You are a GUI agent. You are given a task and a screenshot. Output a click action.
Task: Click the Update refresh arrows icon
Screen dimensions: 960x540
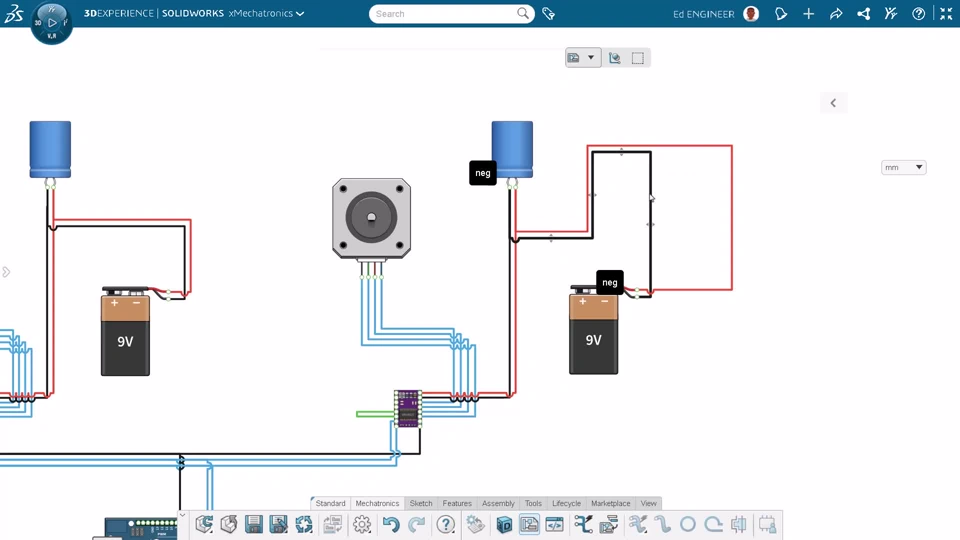click(x=304, y=524)
